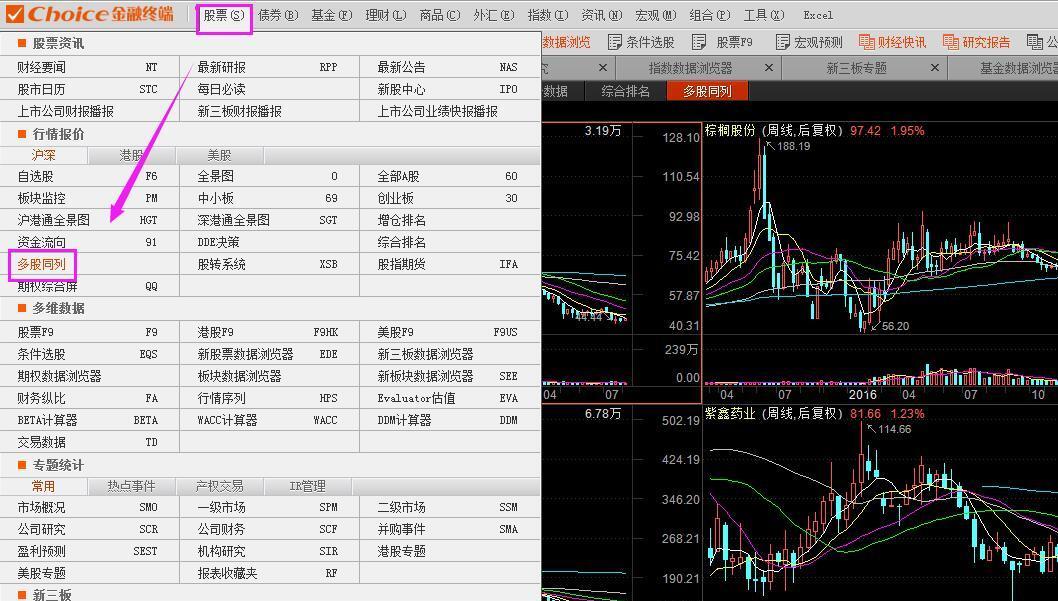Select the 美股 market tab
The width and height of the screenshot is (1058, 601).
[219, 155]
